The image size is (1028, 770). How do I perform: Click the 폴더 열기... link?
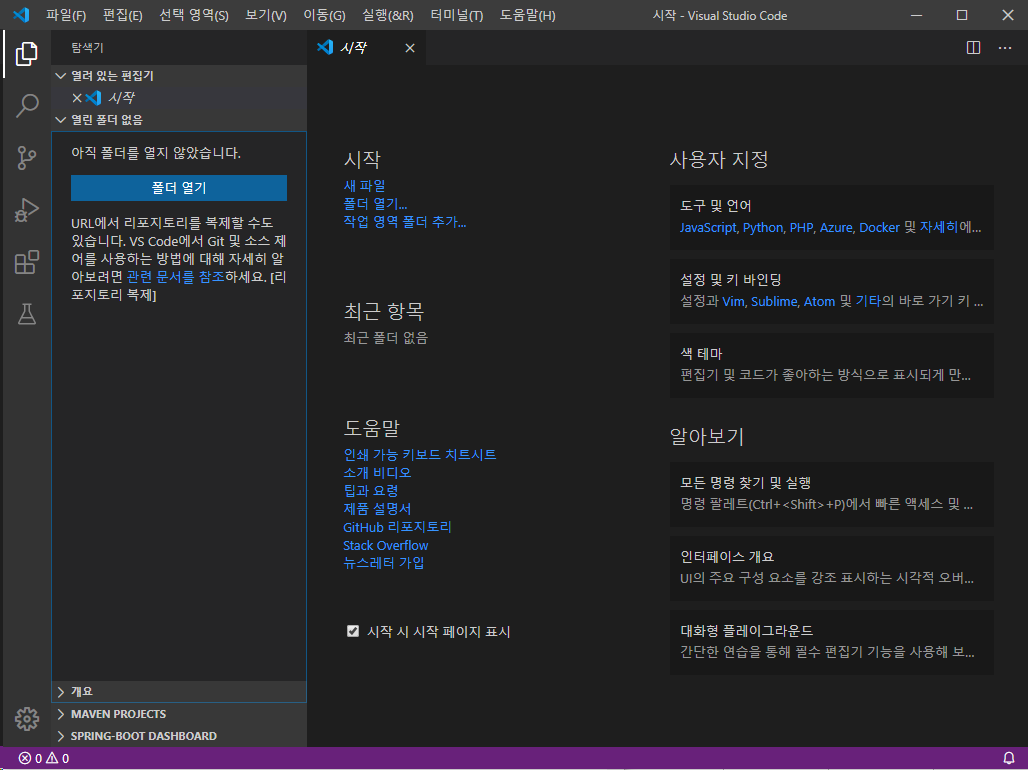(x=376, y=204)
